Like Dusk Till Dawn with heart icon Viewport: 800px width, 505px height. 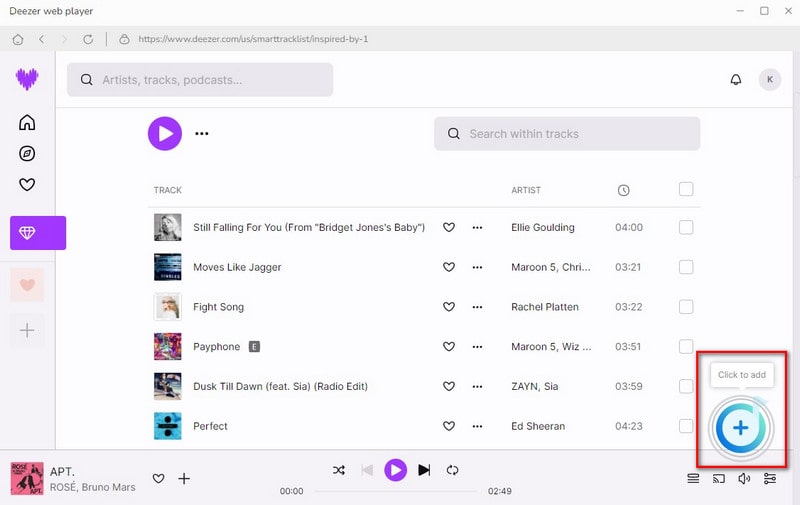(448, 387)
